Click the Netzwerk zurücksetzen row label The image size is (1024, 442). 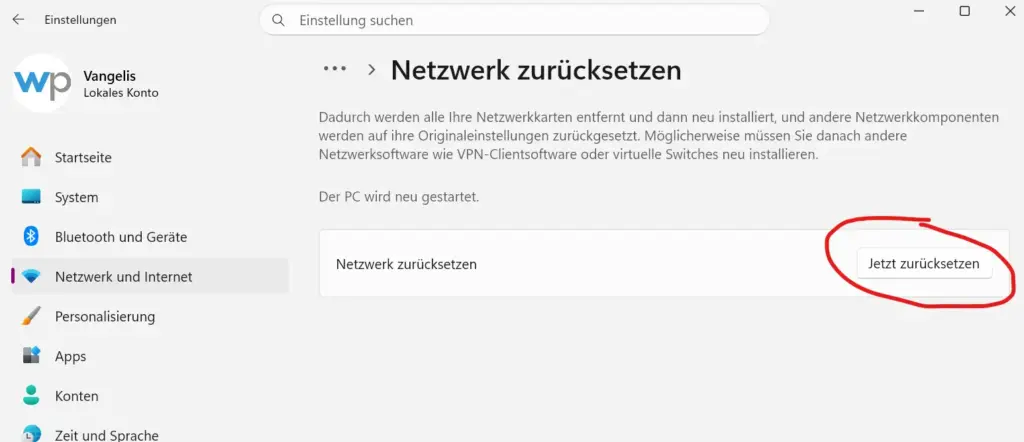pyautogui.click(x=406, y=264)
